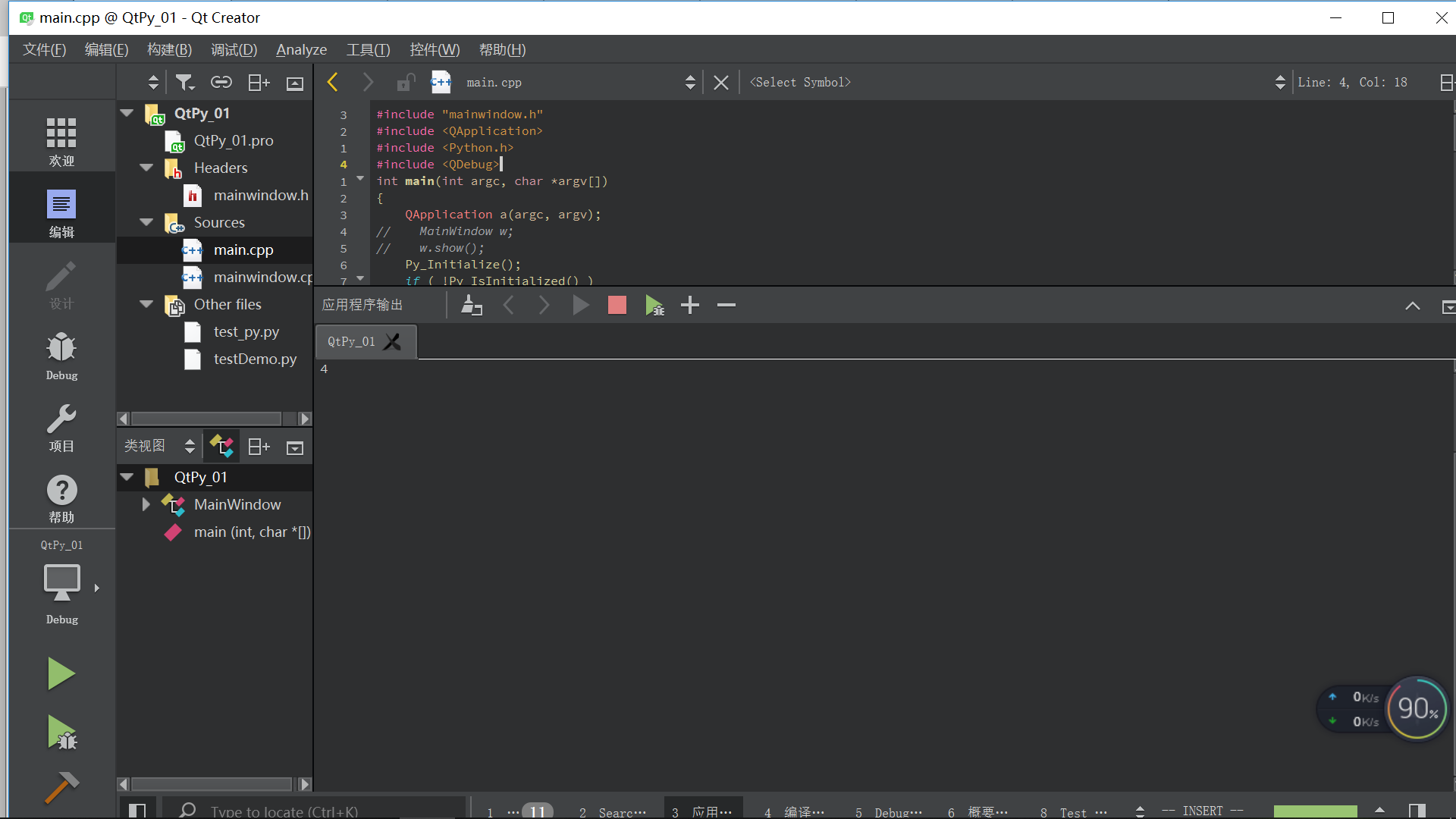Screen dimensions: 1456x819
Task: Stop the running program with red square
Action: click(617, 306)
